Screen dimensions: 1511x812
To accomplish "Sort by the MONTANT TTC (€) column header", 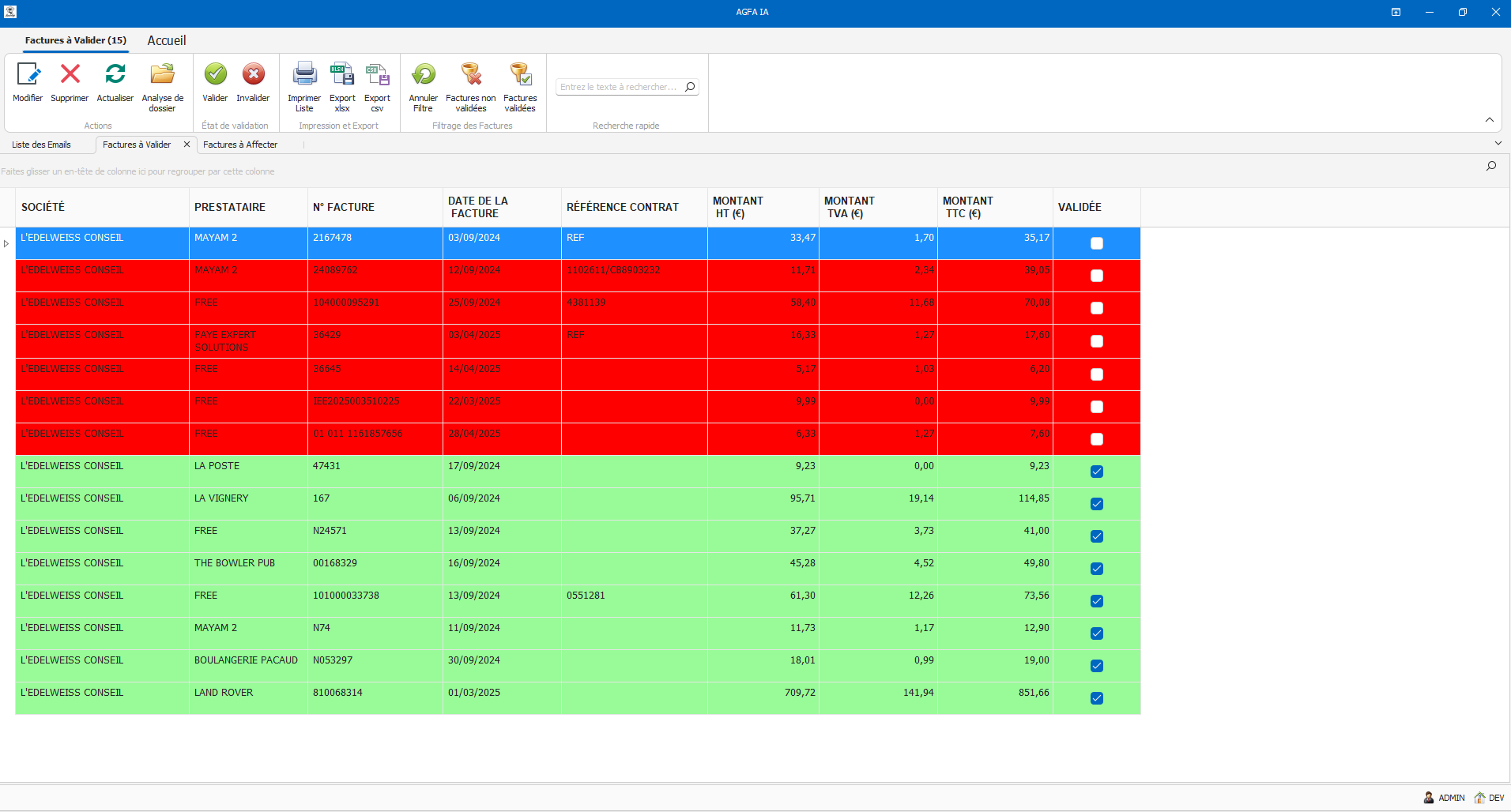I will pyautogui.click(x=994, y=207).
